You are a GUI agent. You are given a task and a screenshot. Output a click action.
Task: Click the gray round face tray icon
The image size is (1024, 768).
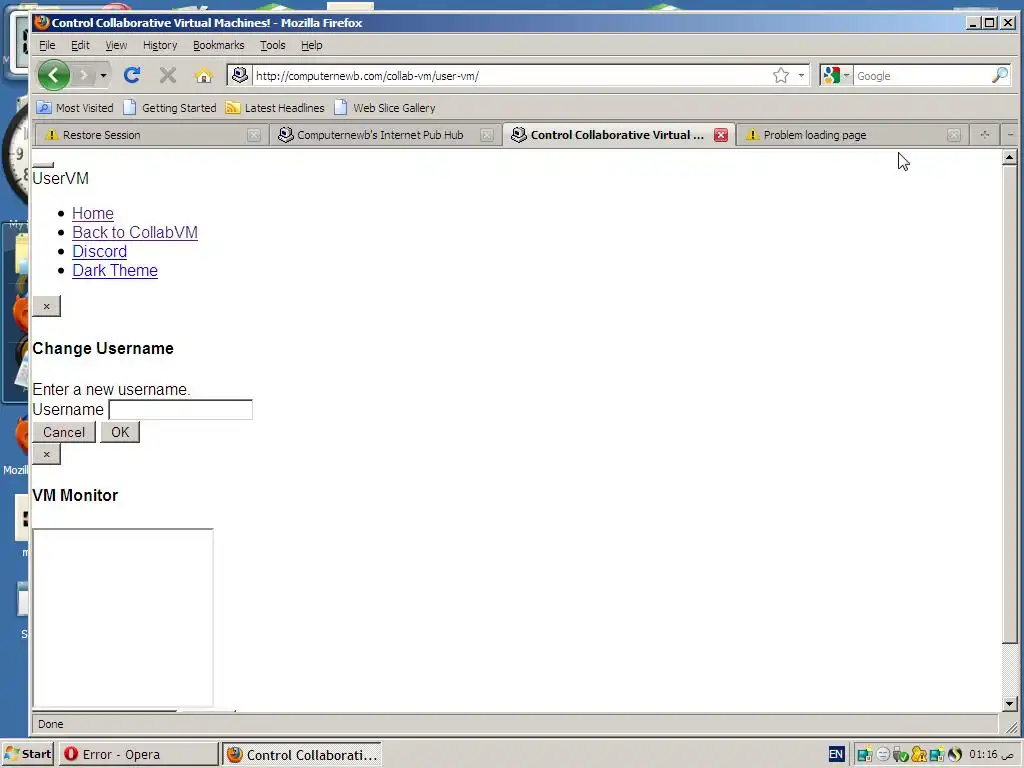(x=883, y=755)
